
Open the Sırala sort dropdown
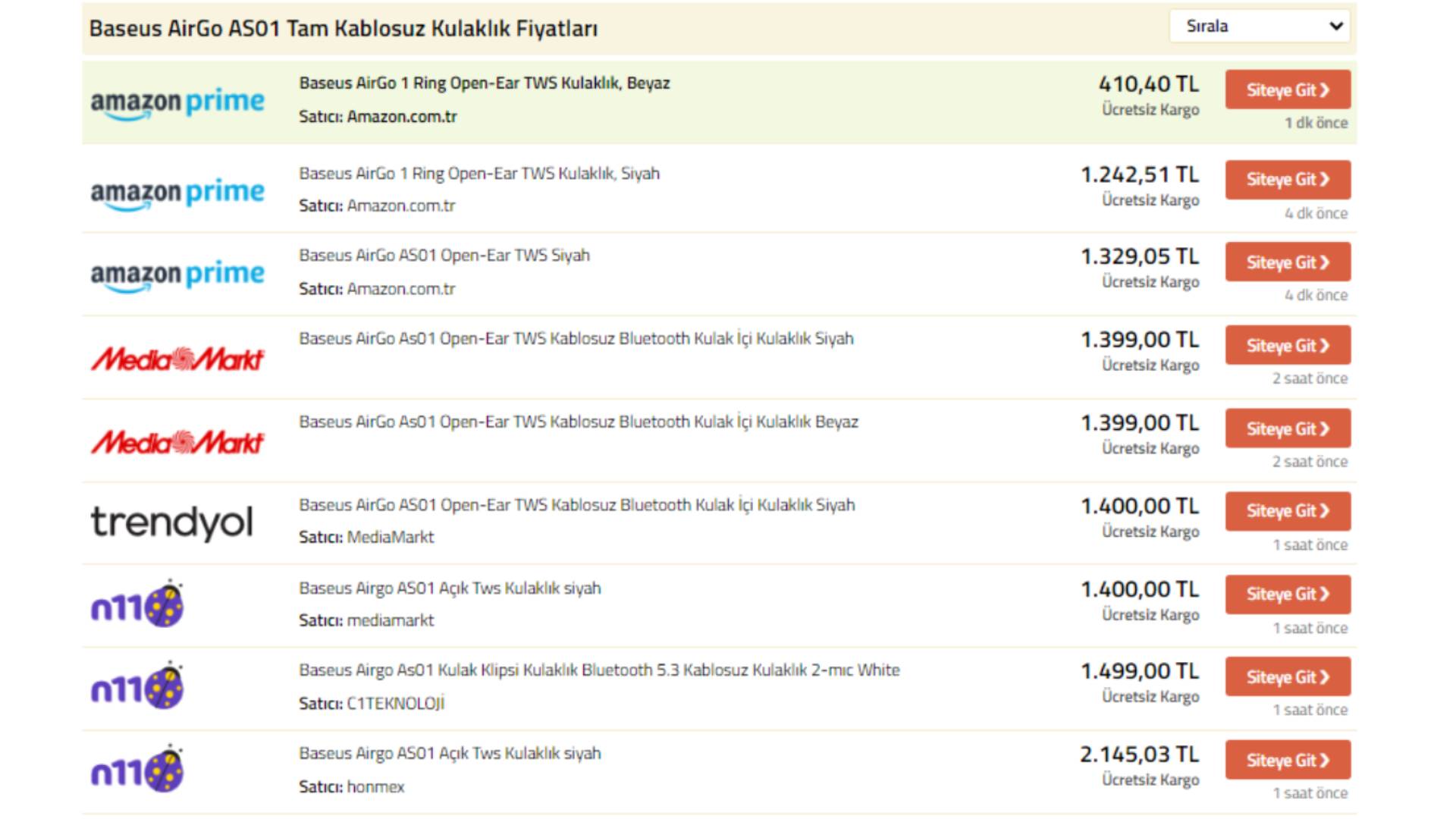[x=1260, y=27]
